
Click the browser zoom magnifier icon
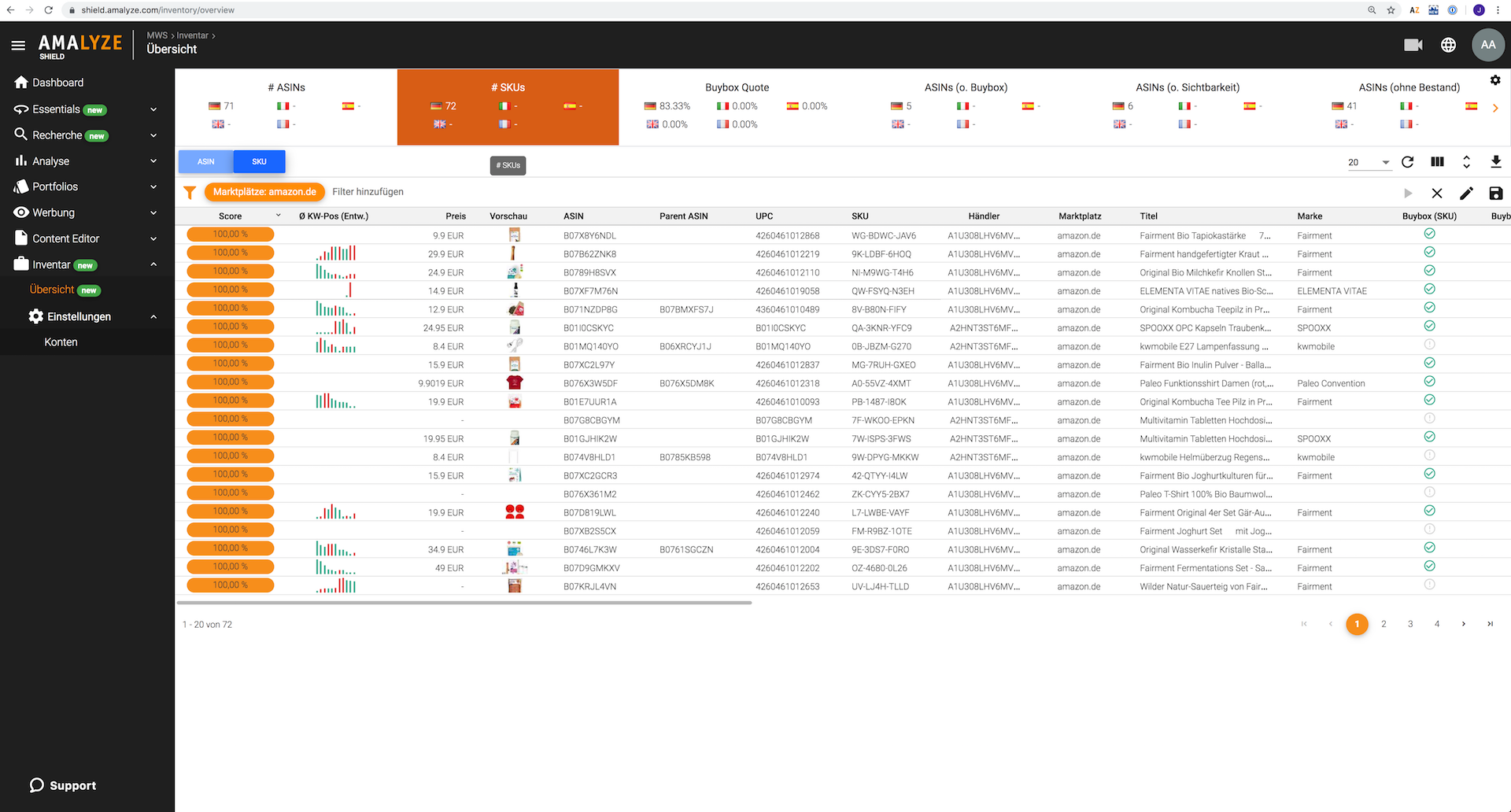pyautogui.click(x=1372, y=10)
